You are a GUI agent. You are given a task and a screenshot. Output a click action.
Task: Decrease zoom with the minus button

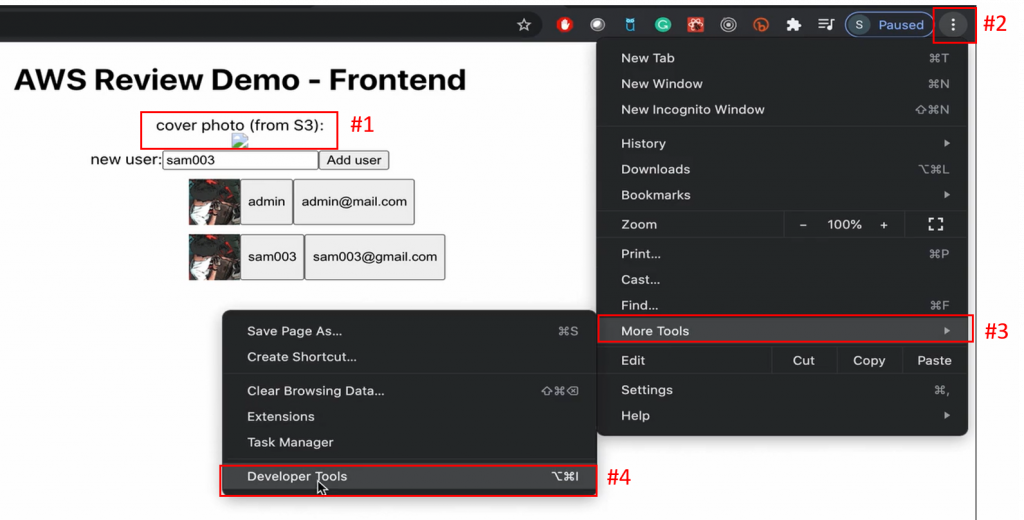(x=803, y=225)
